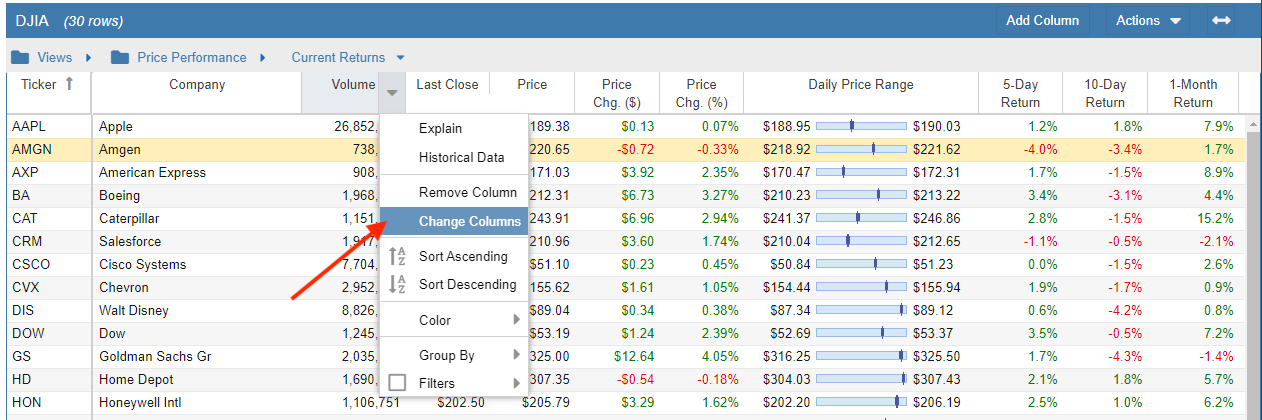Toggle the Filters checkbox in menu
This screenshot has width=1262, height=420.
click(x=397, y=383)
